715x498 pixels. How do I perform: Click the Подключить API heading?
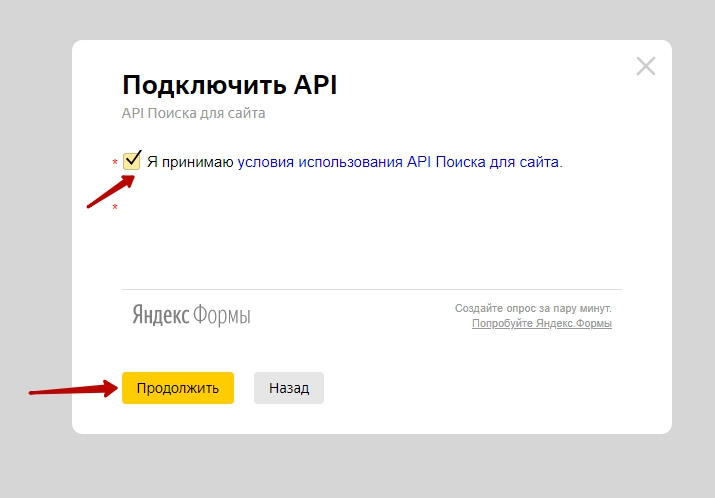(229, 85)
